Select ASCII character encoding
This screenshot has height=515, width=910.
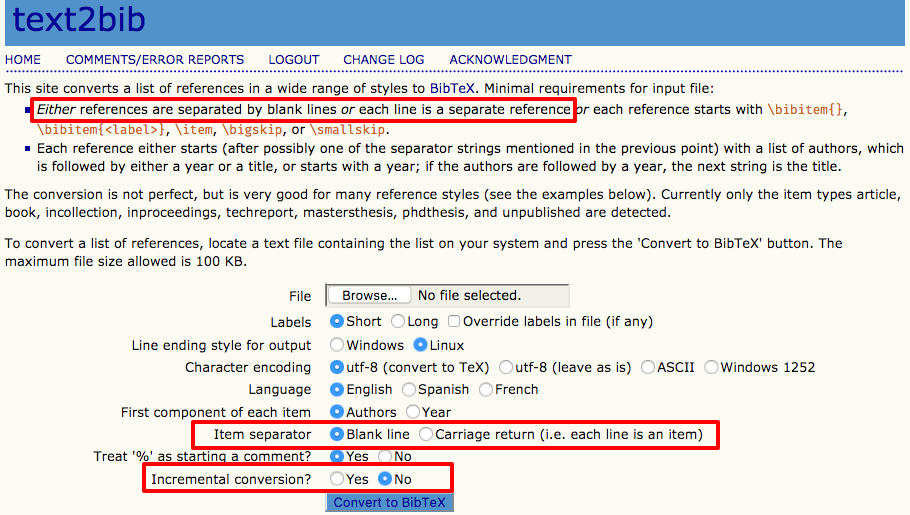[648, 367]
